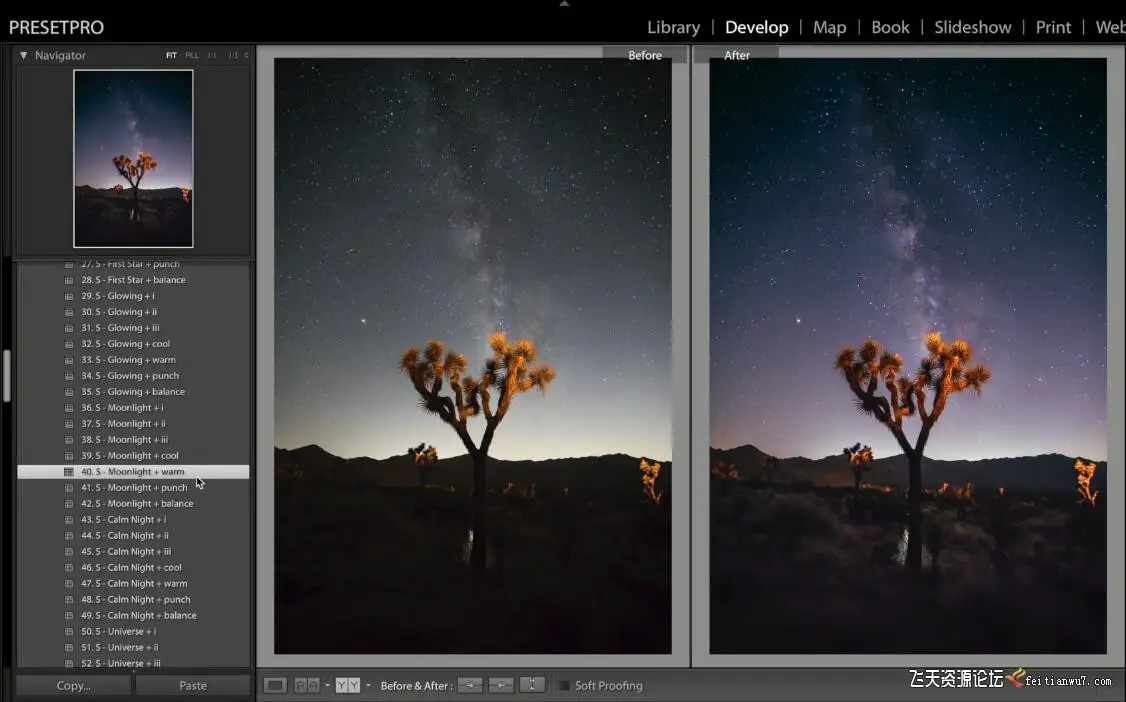
Task: Open Reference view options dropdown arrow
Action: 327,685
